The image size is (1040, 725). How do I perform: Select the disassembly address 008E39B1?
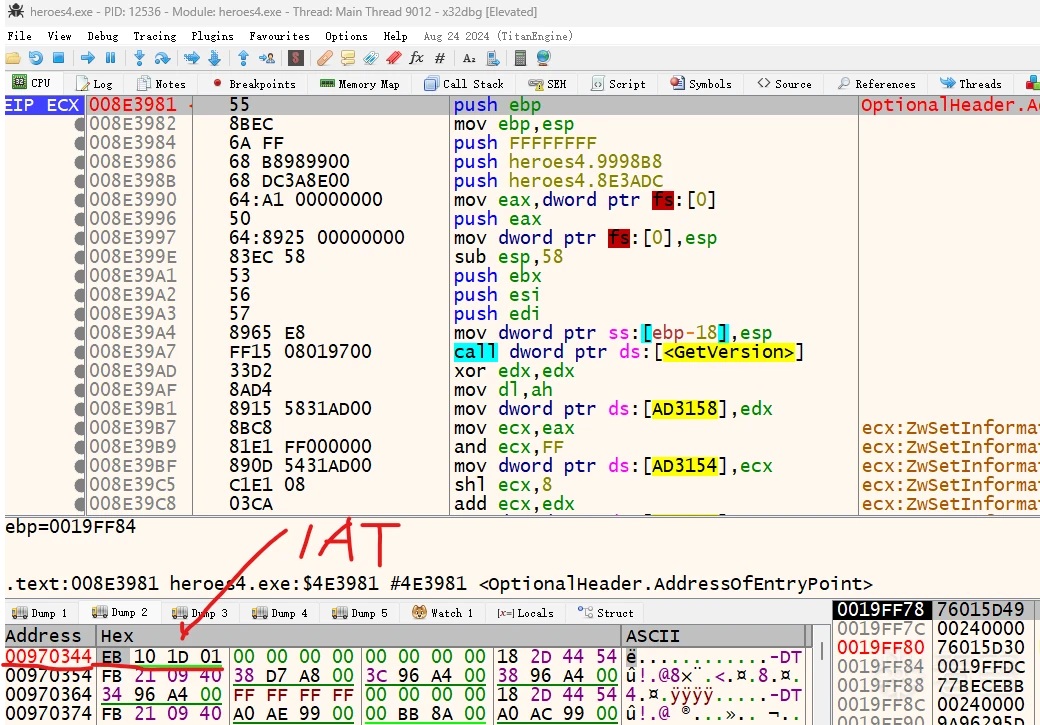pos(133,409)
